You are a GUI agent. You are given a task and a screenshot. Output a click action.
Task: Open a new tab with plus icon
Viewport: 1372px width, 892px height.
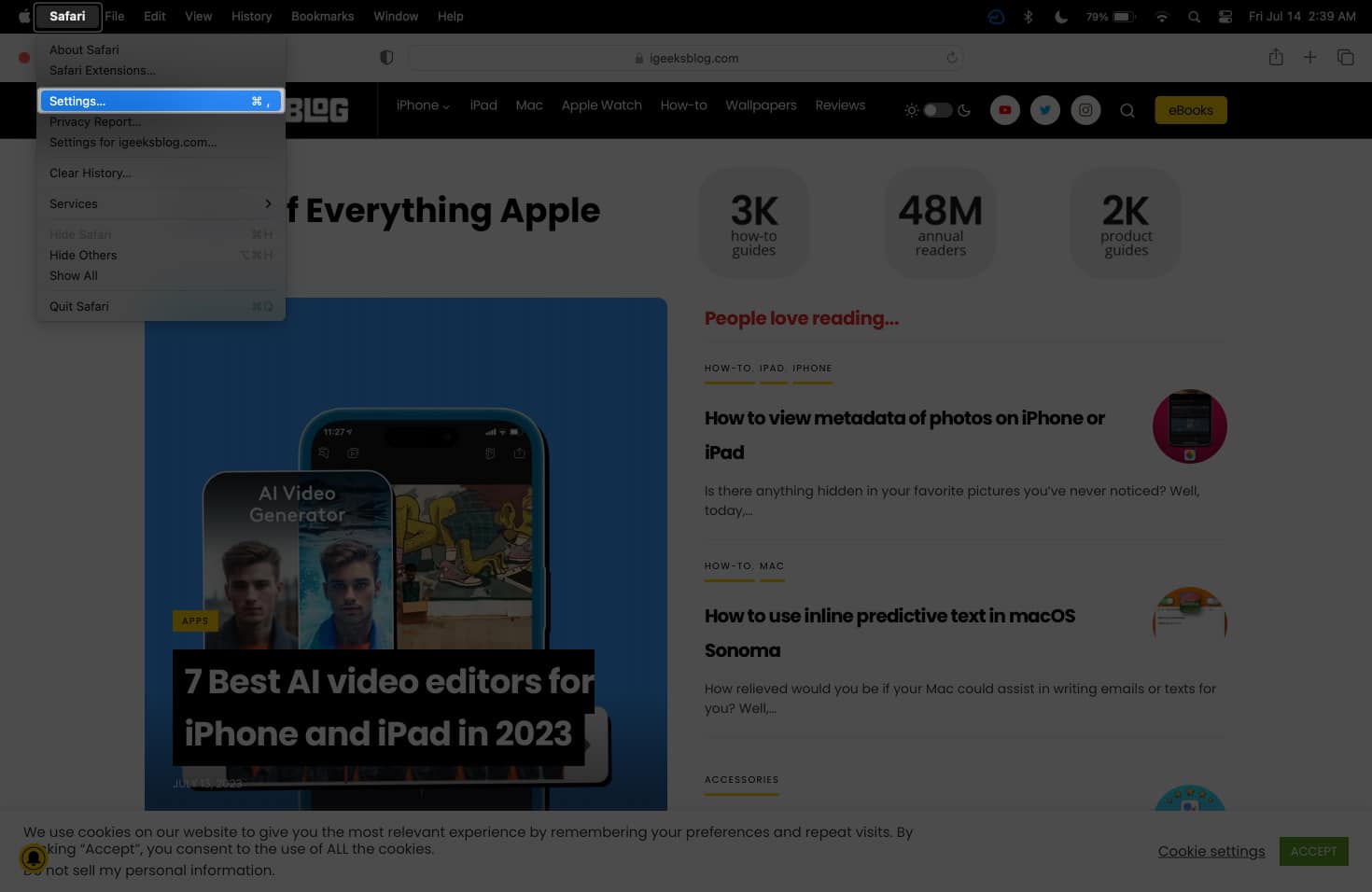coord(1310,57)
